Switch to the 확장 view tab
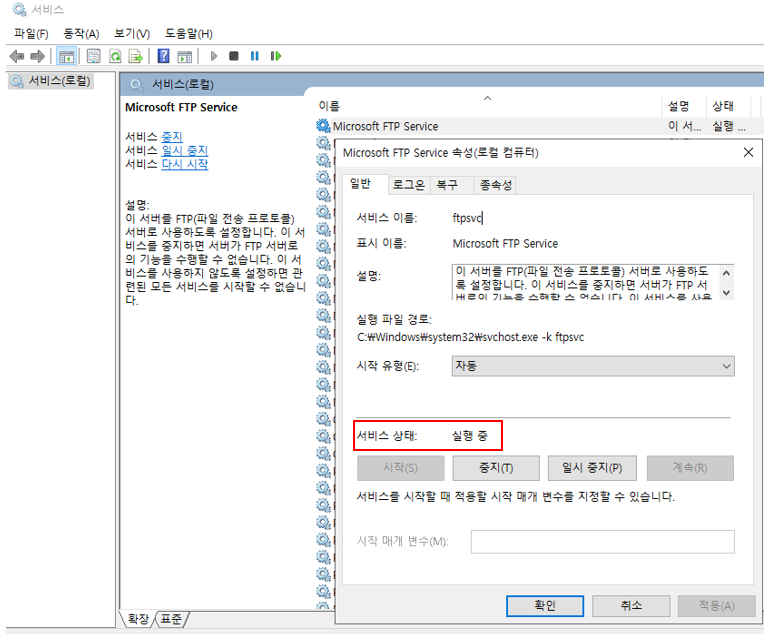Screen dimensions: 775x634 click(x=138, y=619)
